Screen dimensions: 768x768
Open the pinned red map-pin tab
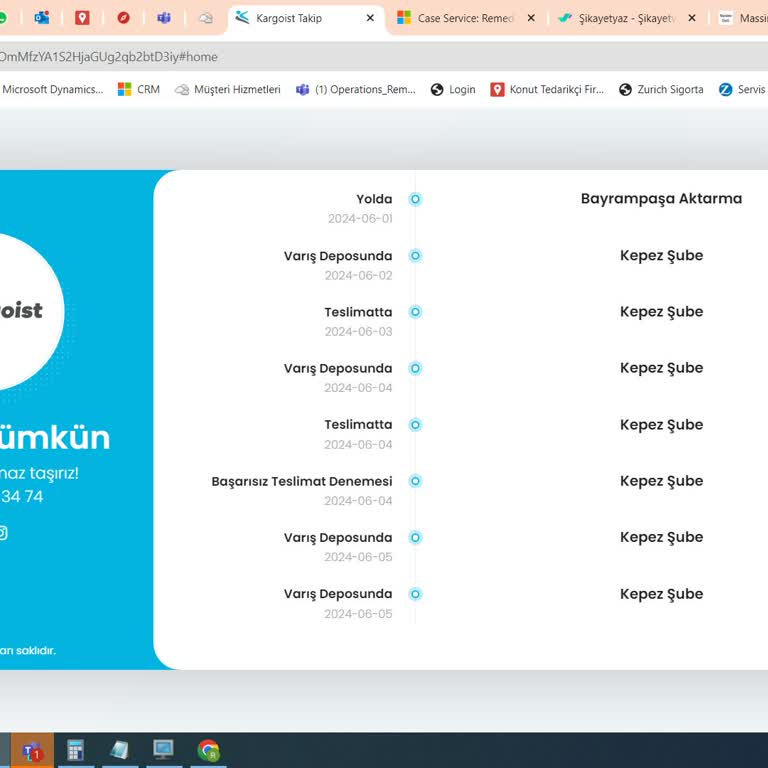(x=82, y=18)
